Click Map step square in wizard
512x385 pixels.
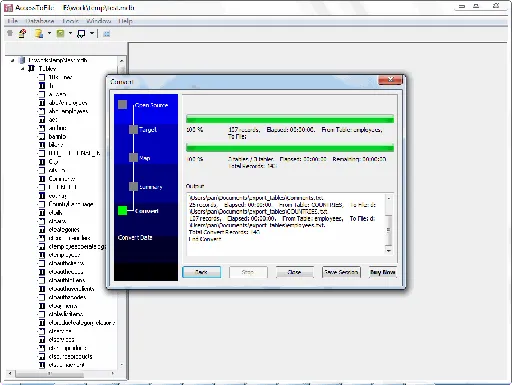point(133,158)
